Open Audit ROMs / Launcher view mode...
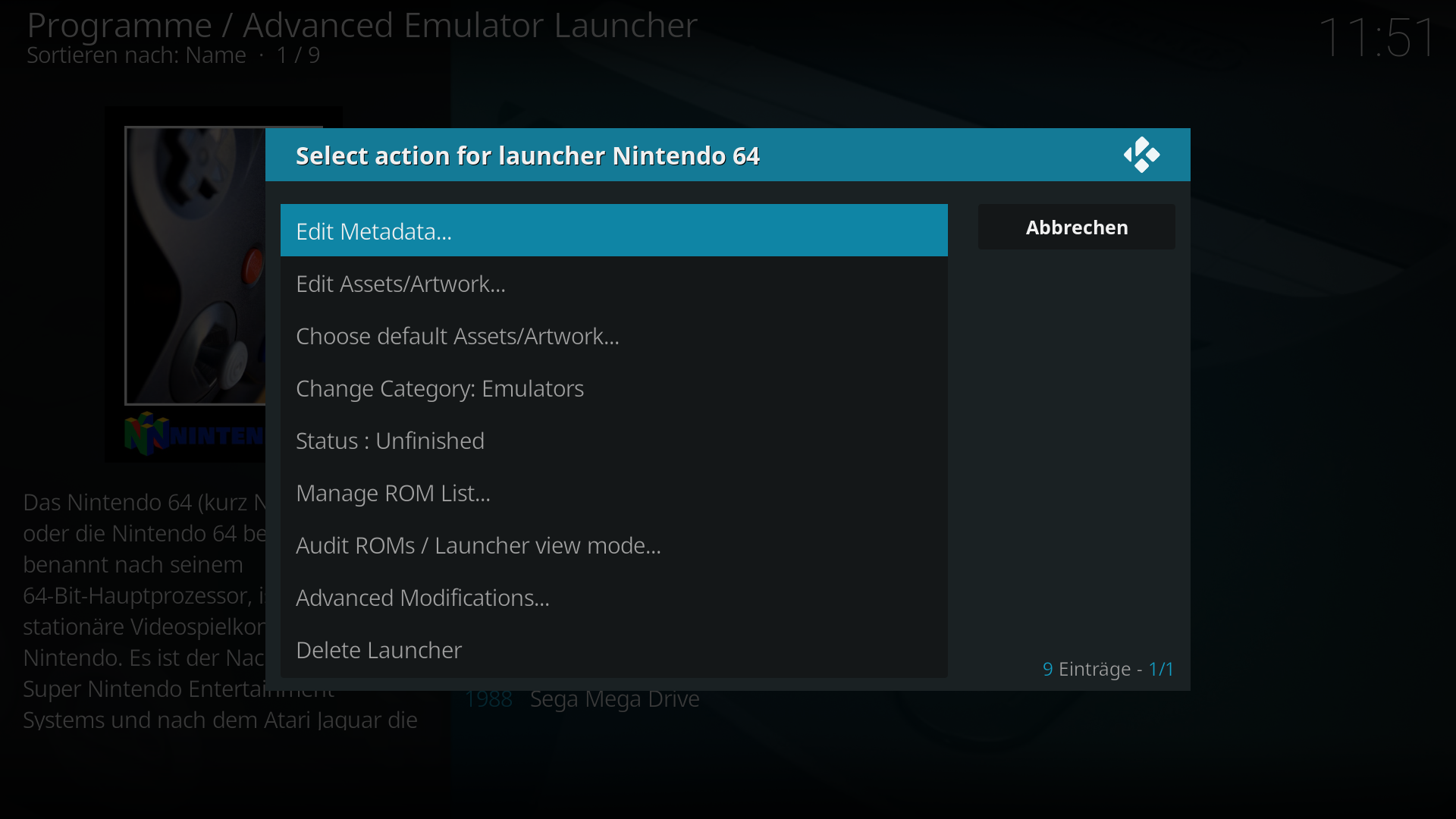This screenshot has height=819, width=1456. tap(613, 544)
